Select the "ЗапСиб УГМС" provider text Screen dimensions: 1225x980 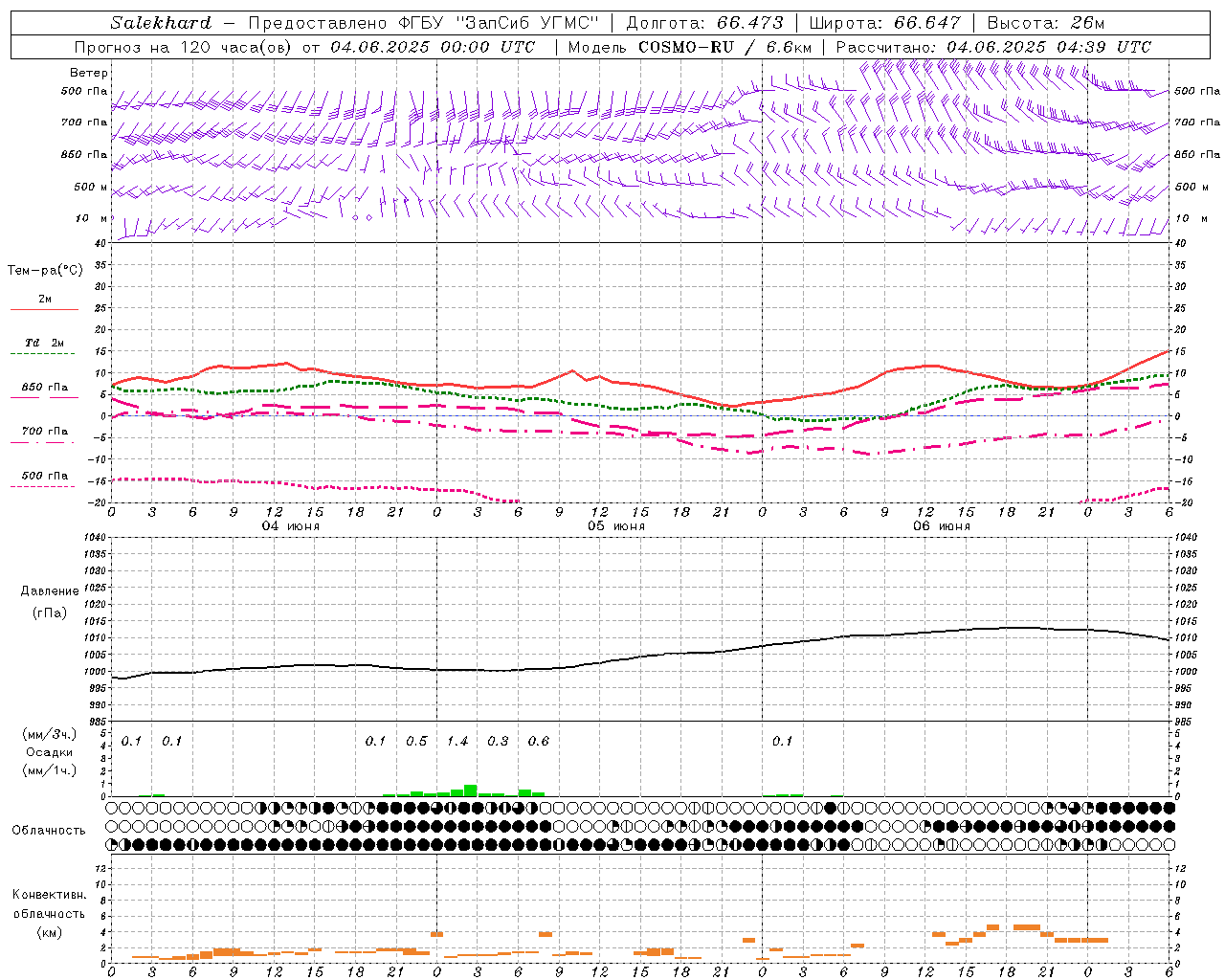coord(528,23)
